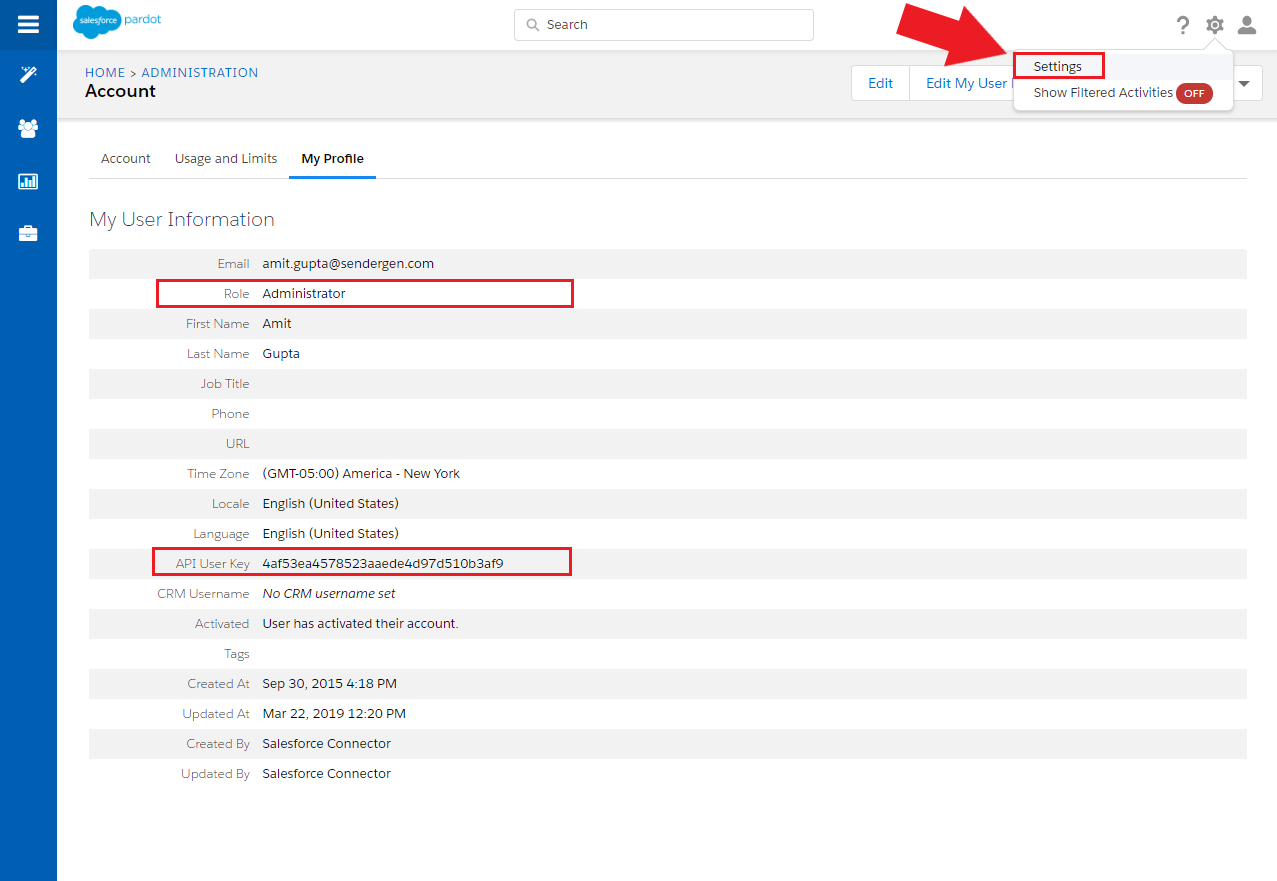Screen dimensions: 1277x881
Task: Click Updated At date Mar 22, 2019
Action: (334, 714)
